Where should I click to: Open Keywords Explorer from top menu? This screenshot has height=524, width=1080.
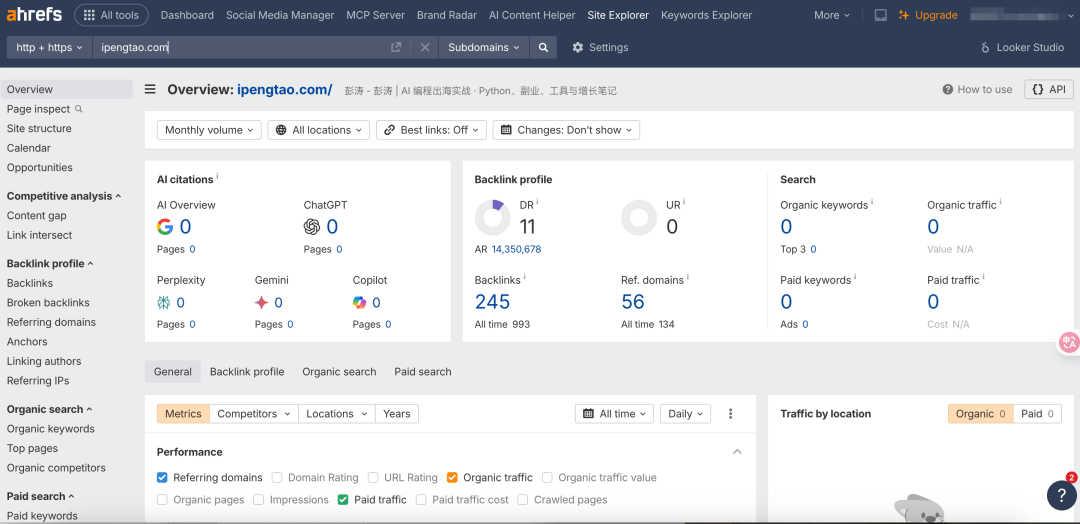pyautogui.click(x=706, y=15)
